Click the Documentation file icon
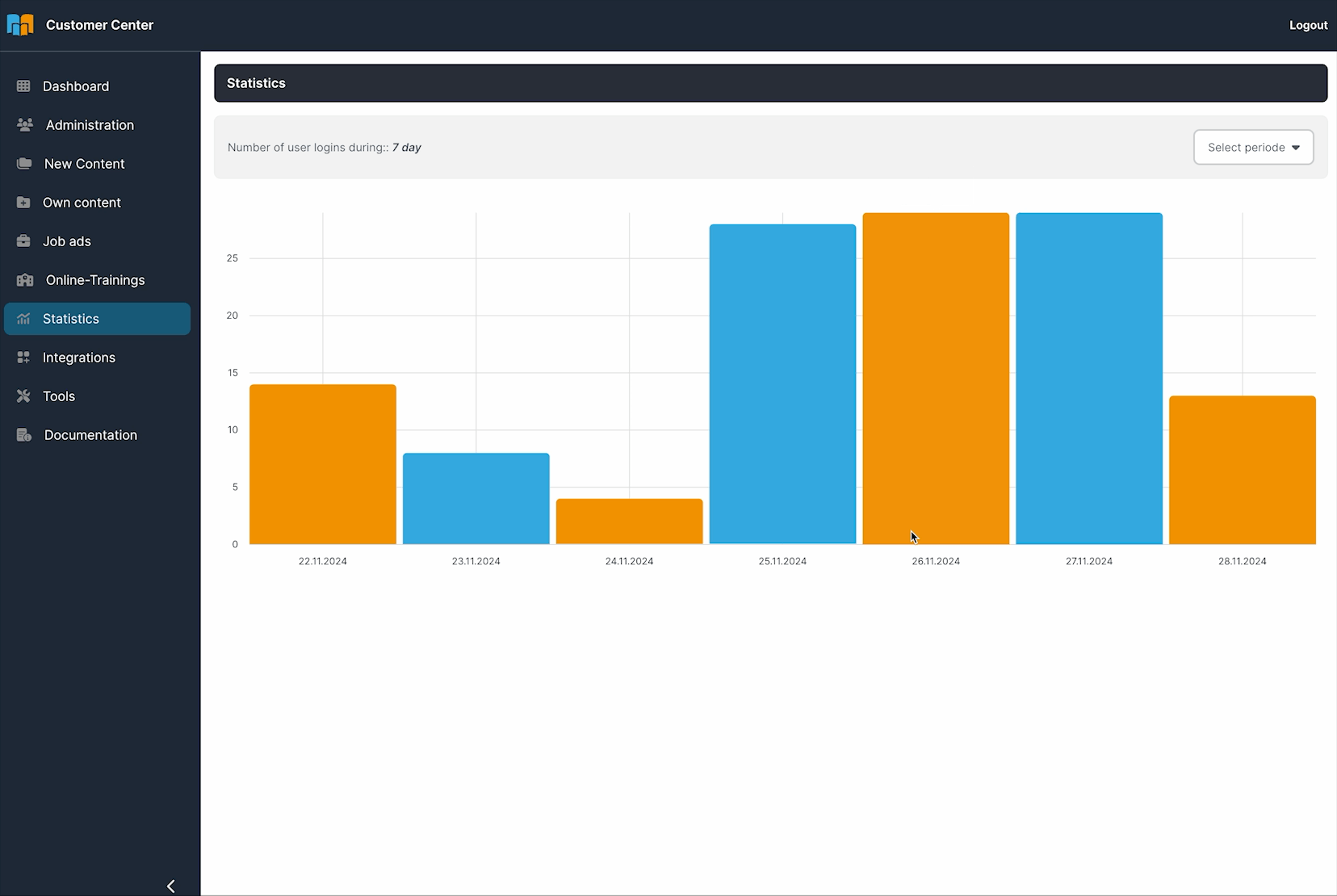The height and width of the screenshot is (896, 1337). coord(24,435)
